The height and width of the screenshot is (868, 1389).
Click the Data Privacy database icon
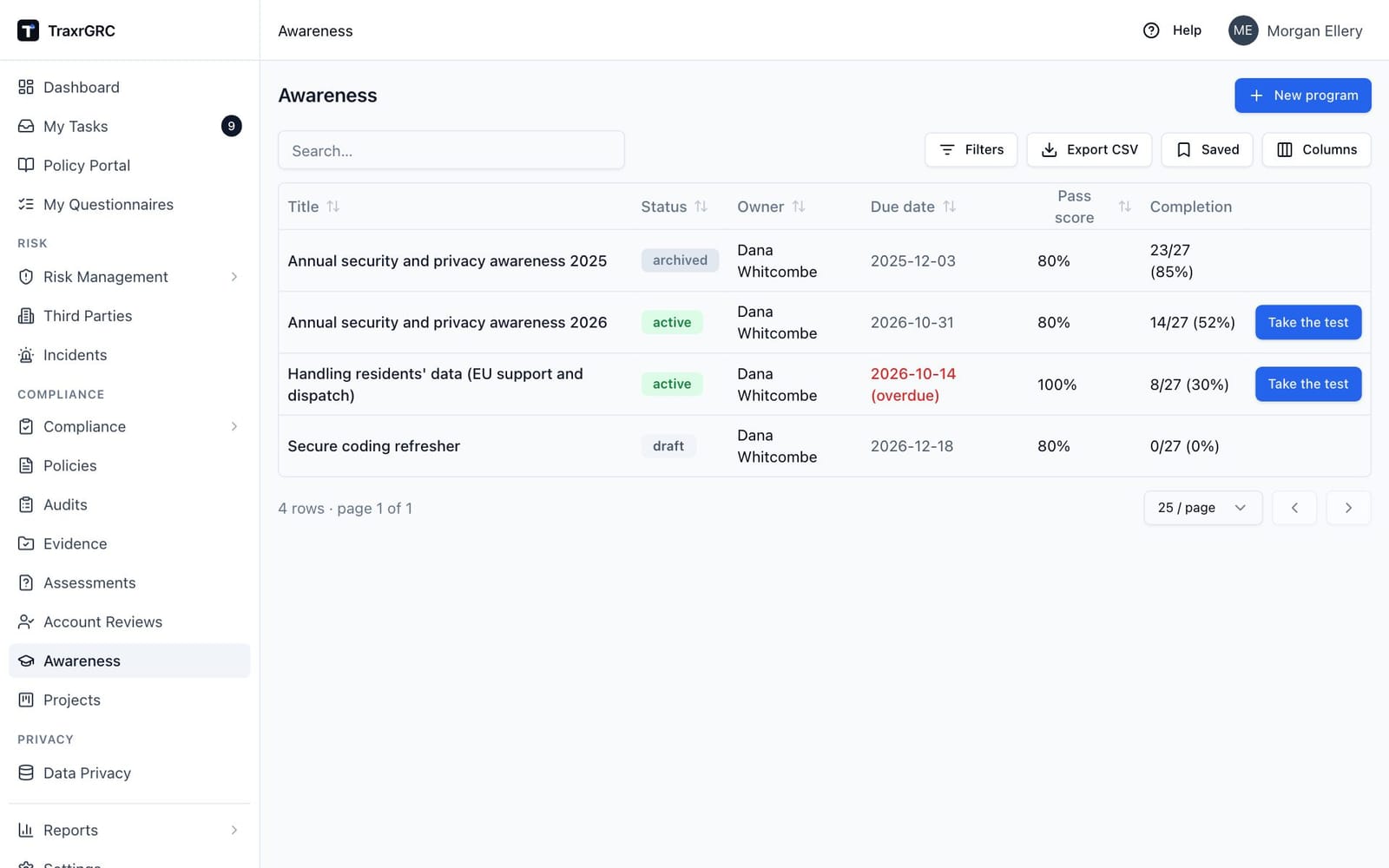(x=26, y=773)
